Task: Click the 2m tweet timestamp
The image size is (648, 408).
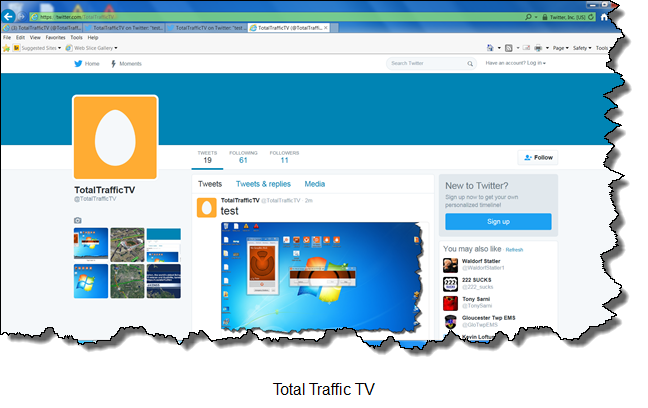Action: [309, 200]
